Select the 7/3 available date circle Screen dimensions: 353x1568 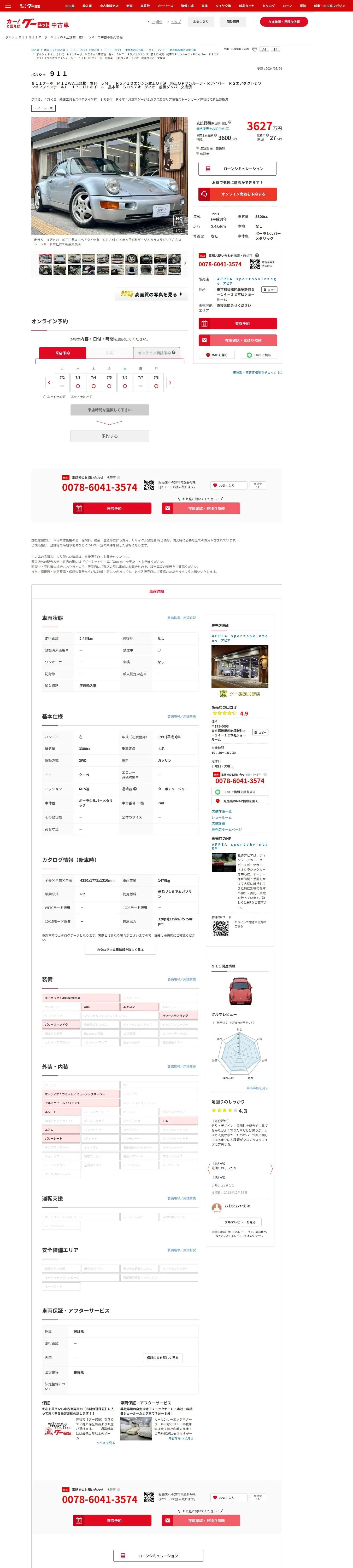[78, 386]
